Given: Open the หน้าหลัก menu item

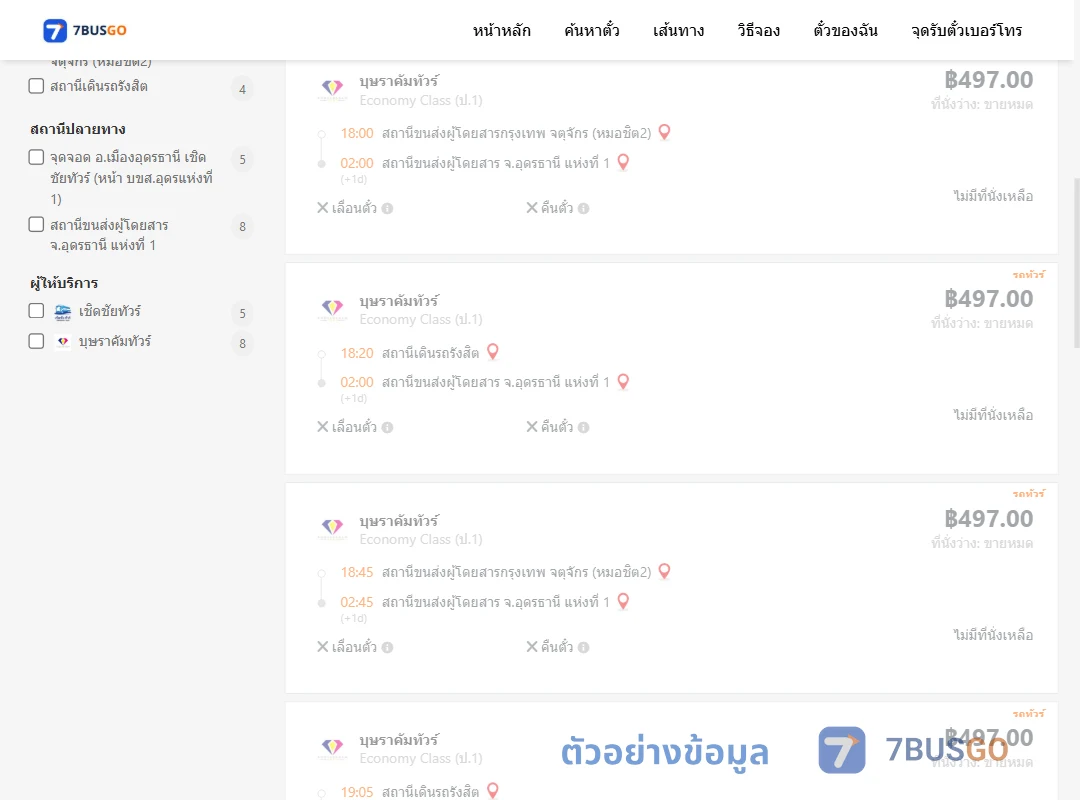Looking at the screenshot, I should (x=501, y=30).
